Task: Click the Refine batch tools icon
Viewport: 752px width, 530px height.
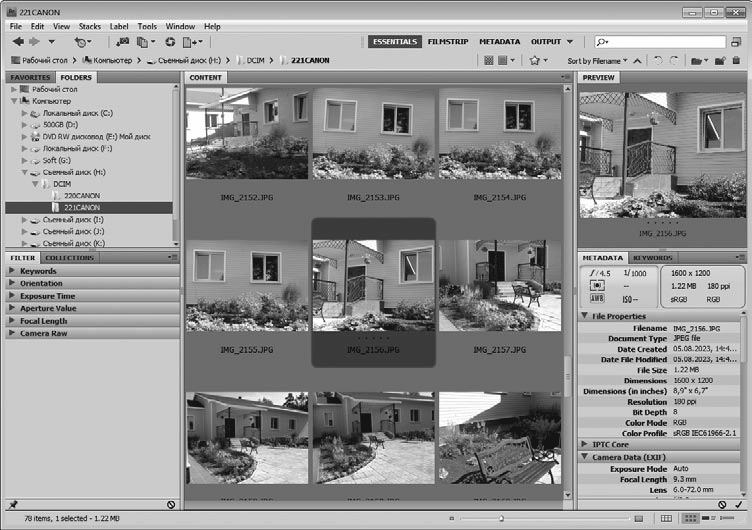Action: 147,42
